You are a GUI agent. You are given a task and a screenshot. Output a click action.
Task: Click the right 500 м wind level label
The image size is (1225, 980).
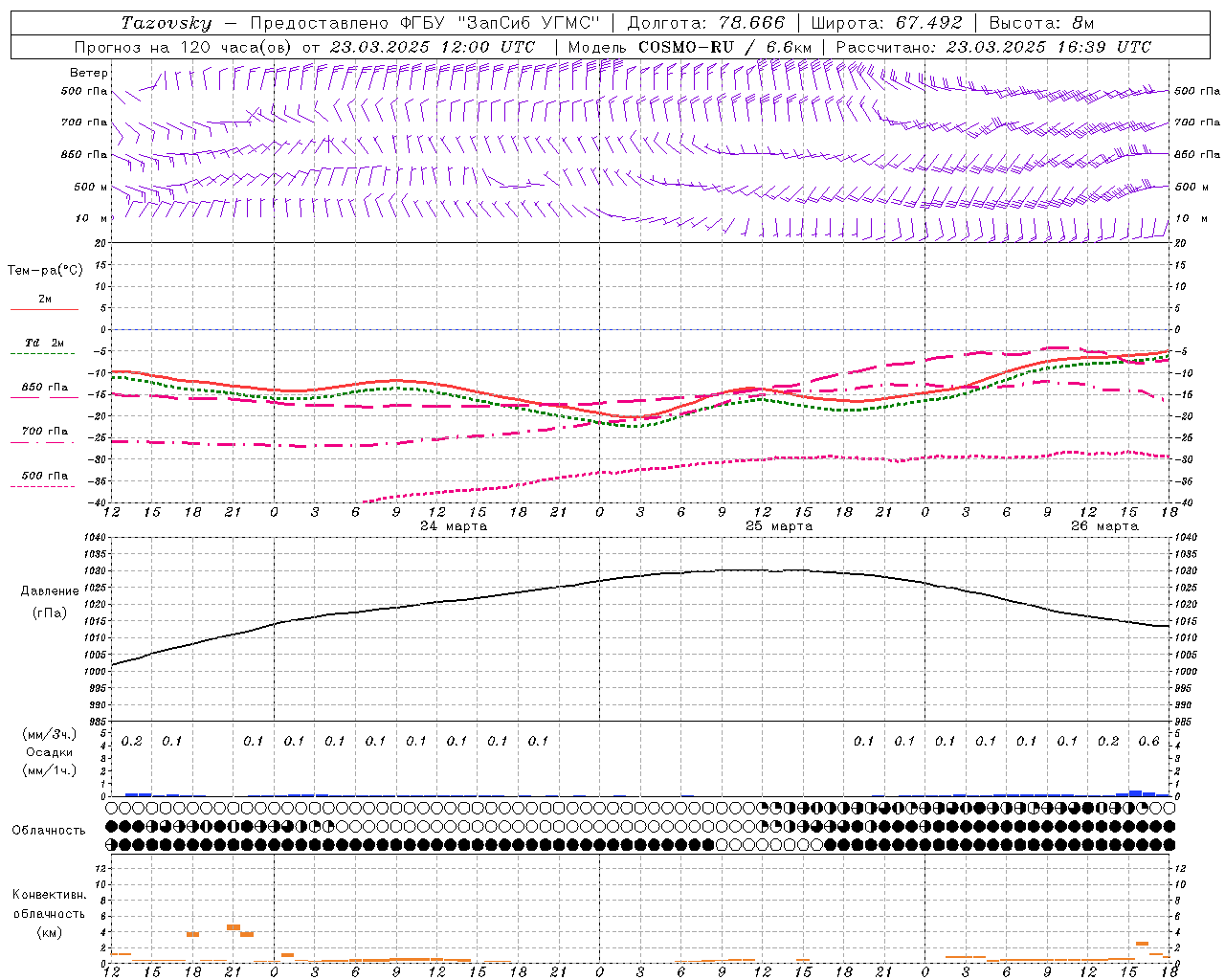click(1191, 187)
